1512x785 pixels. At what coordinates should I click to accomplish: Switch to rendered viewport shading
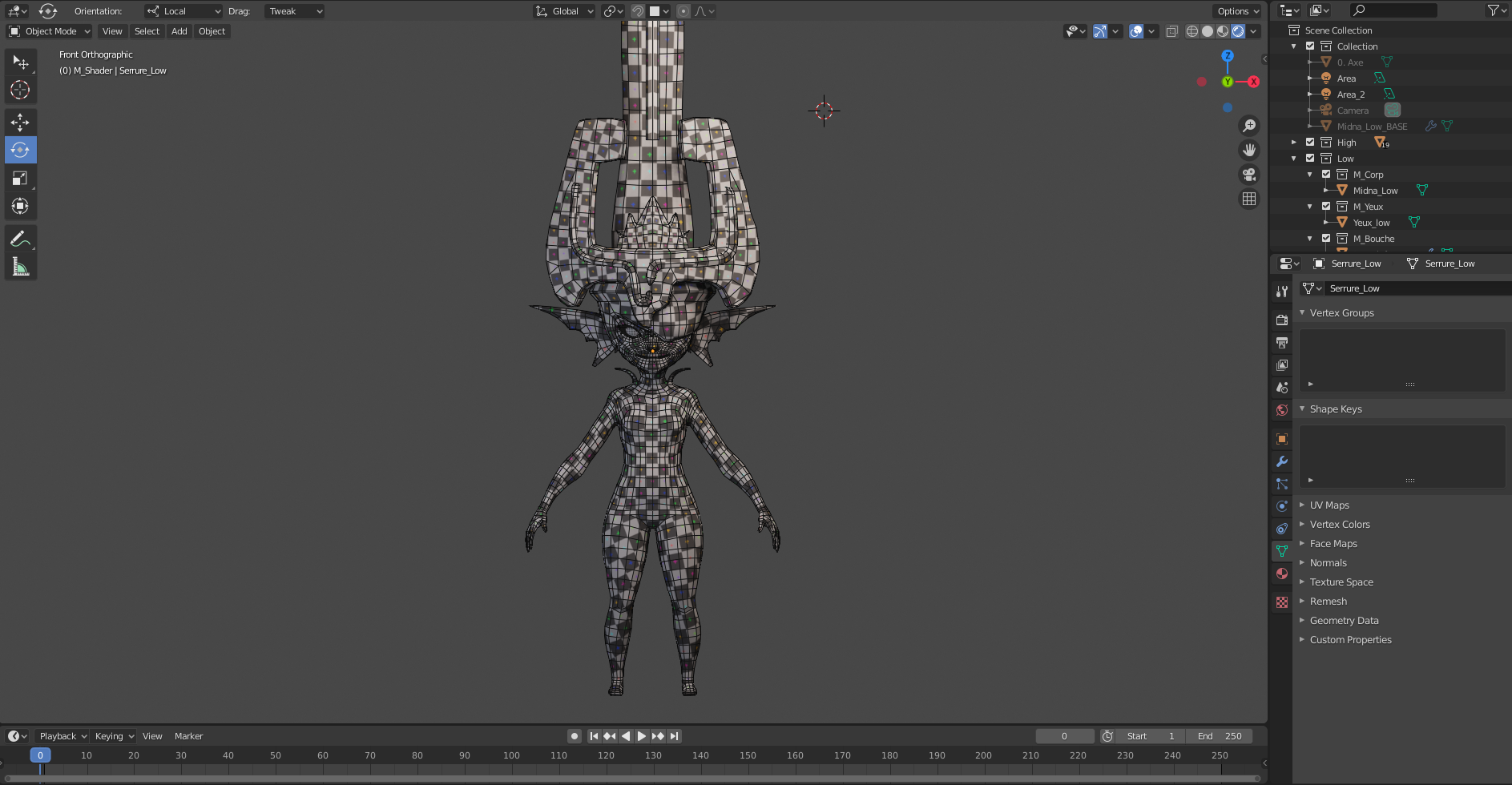click(x=1238, y=31)
